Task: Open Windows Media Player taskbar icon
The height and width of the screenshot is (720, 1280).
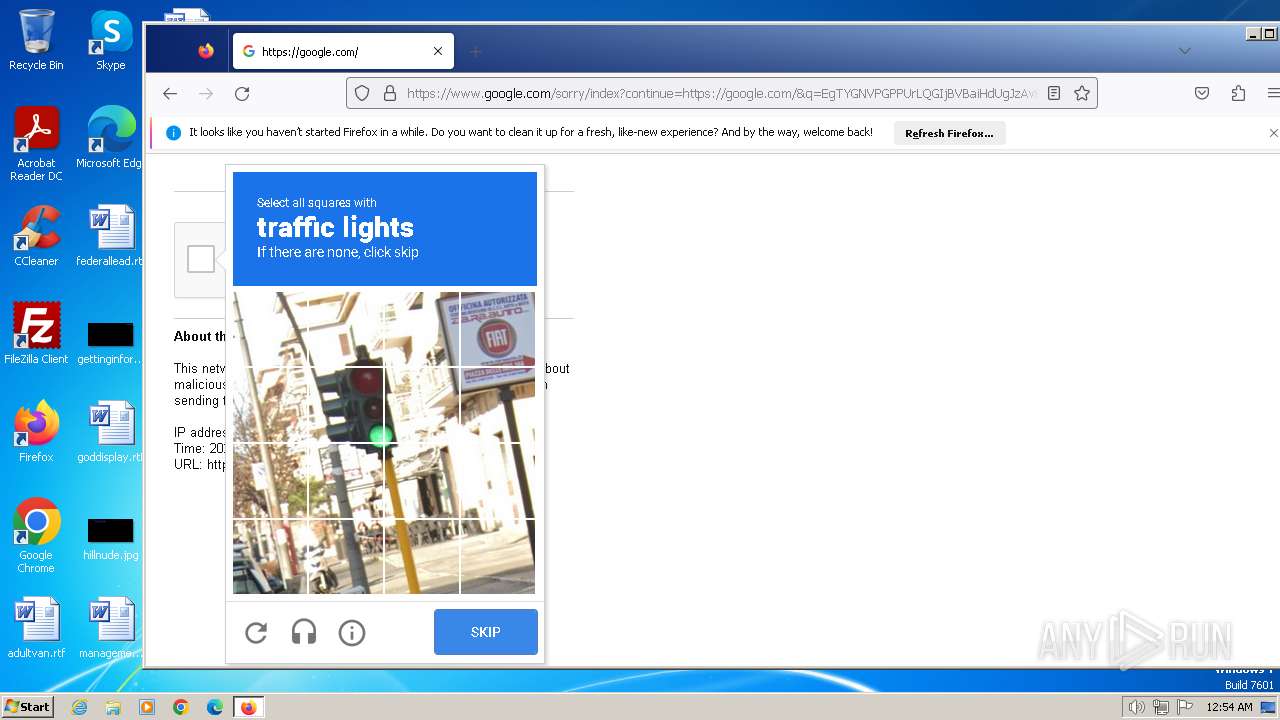Action: click(147, 707)
